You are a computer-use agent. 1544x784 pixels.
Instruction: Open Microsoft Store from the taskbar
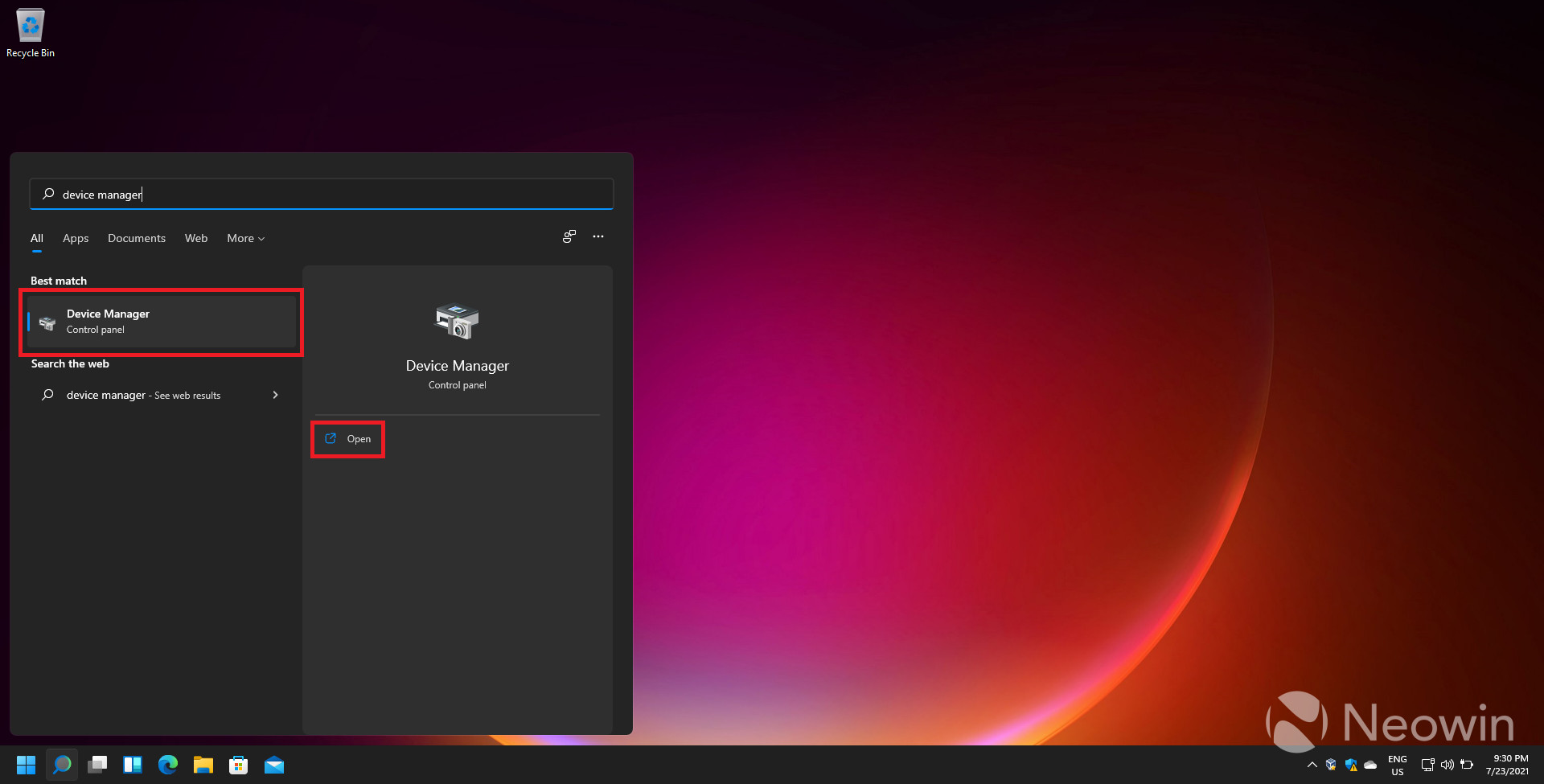pyautogui.click(x=239, y=765)
